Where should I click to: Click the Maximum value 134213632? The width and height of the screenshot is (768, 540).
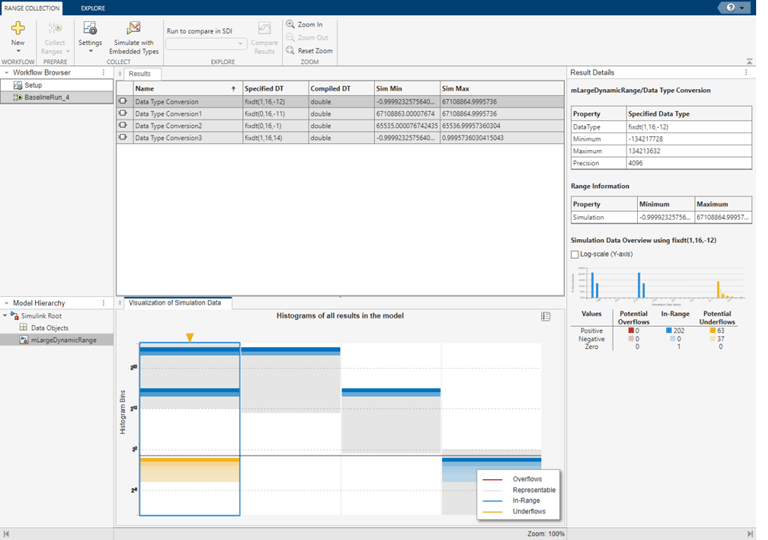[644, 151]
